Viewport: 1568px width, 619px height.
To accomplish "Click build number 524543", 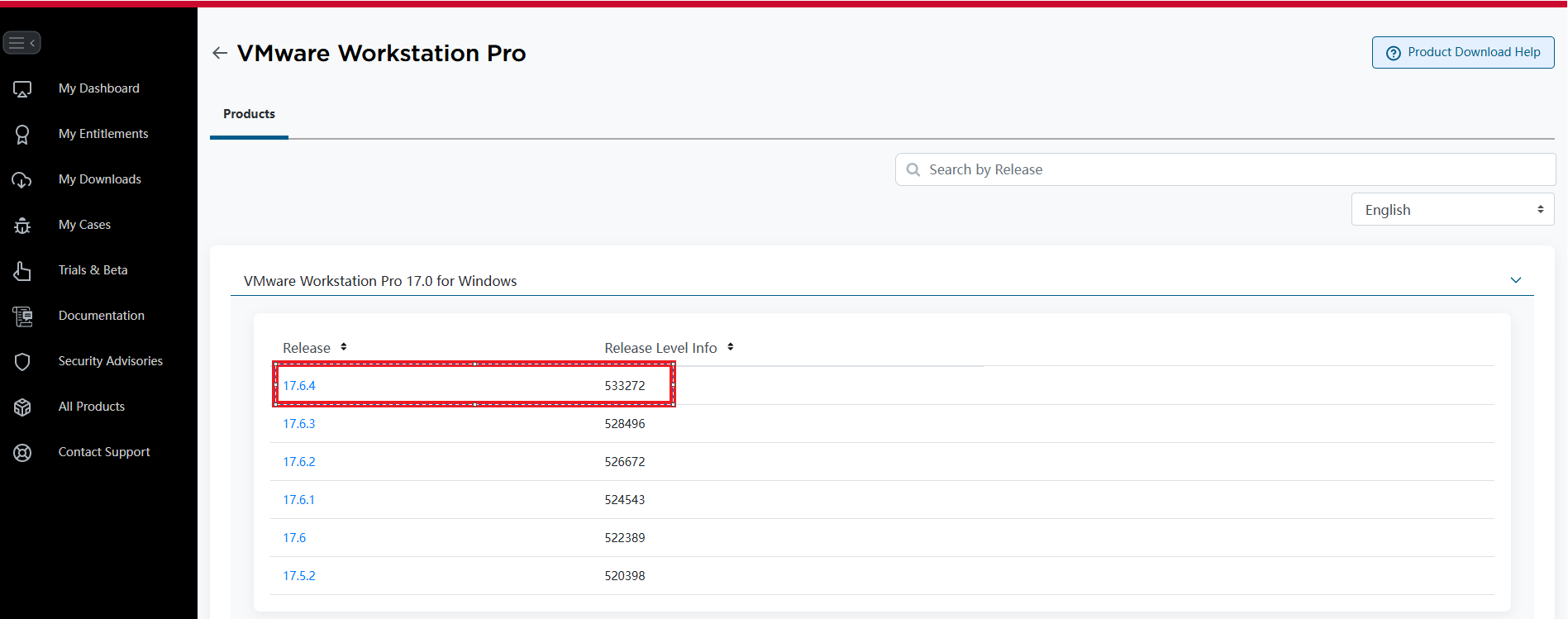I will pos(625,500).
